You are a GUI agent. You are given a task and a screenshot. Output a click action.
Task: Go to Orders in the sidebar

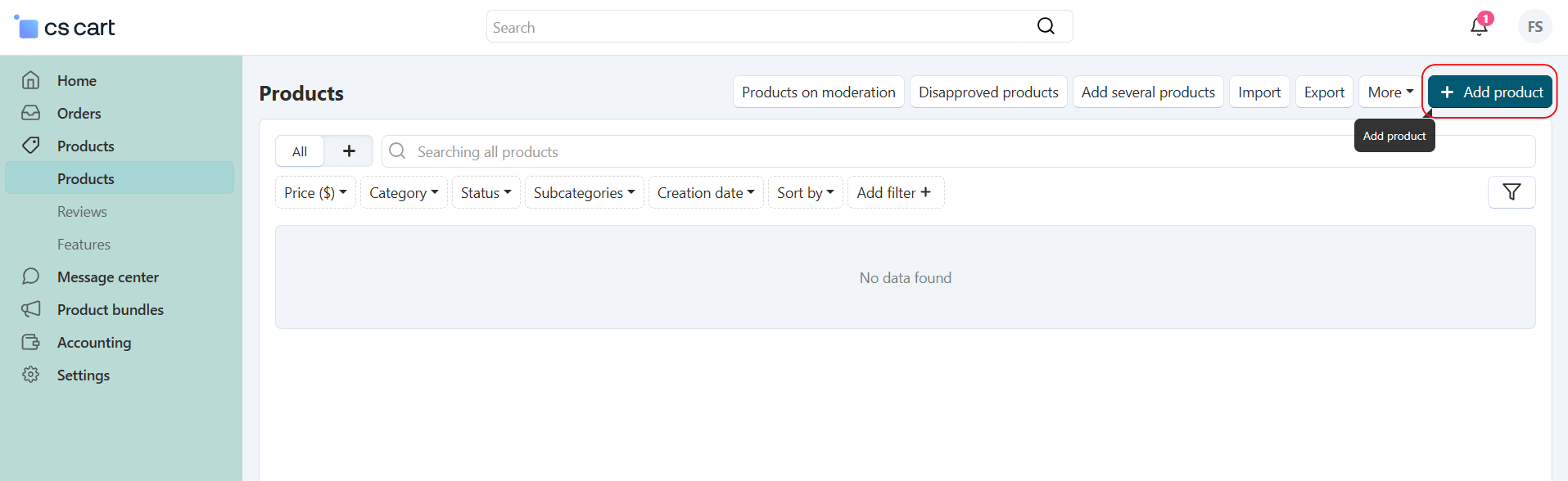click(x=79, y=114)
